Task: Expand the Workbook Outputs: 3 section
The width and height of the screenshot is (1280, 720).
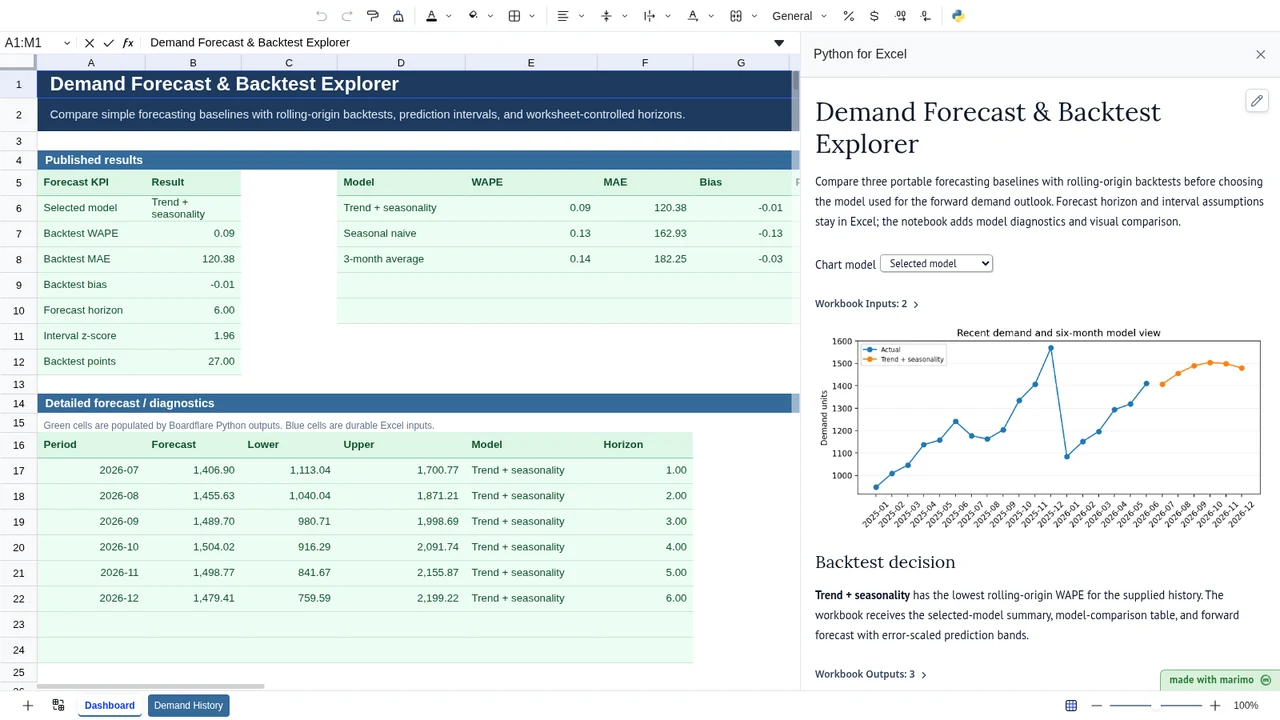Action: pyautogui.click(x=871, y=674)
